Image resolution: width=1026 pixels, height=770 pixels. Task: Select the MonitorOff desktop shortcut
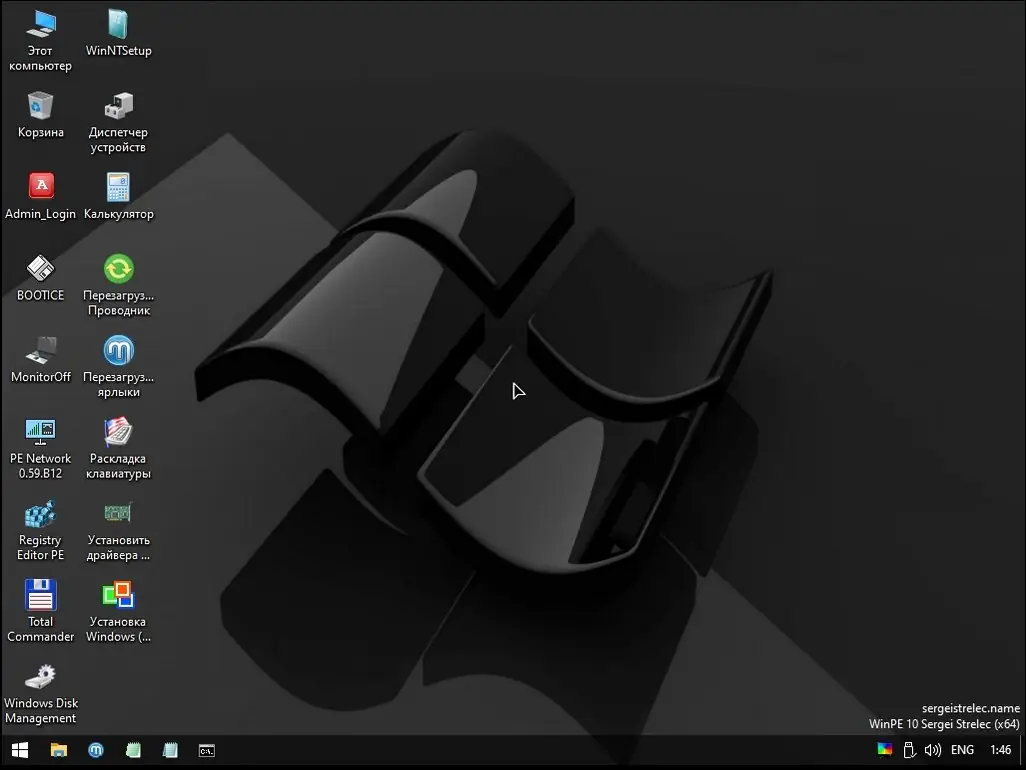[x=41, y=359]
